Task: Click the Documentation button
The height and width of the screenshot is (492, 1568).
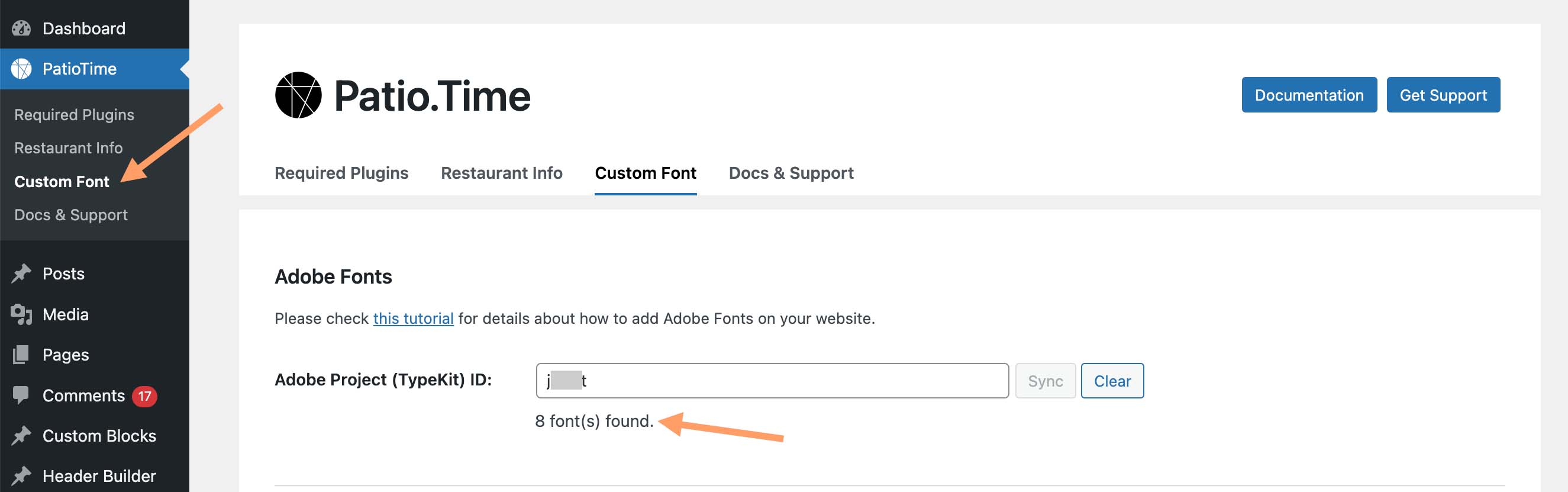Action: point(1309,95)
